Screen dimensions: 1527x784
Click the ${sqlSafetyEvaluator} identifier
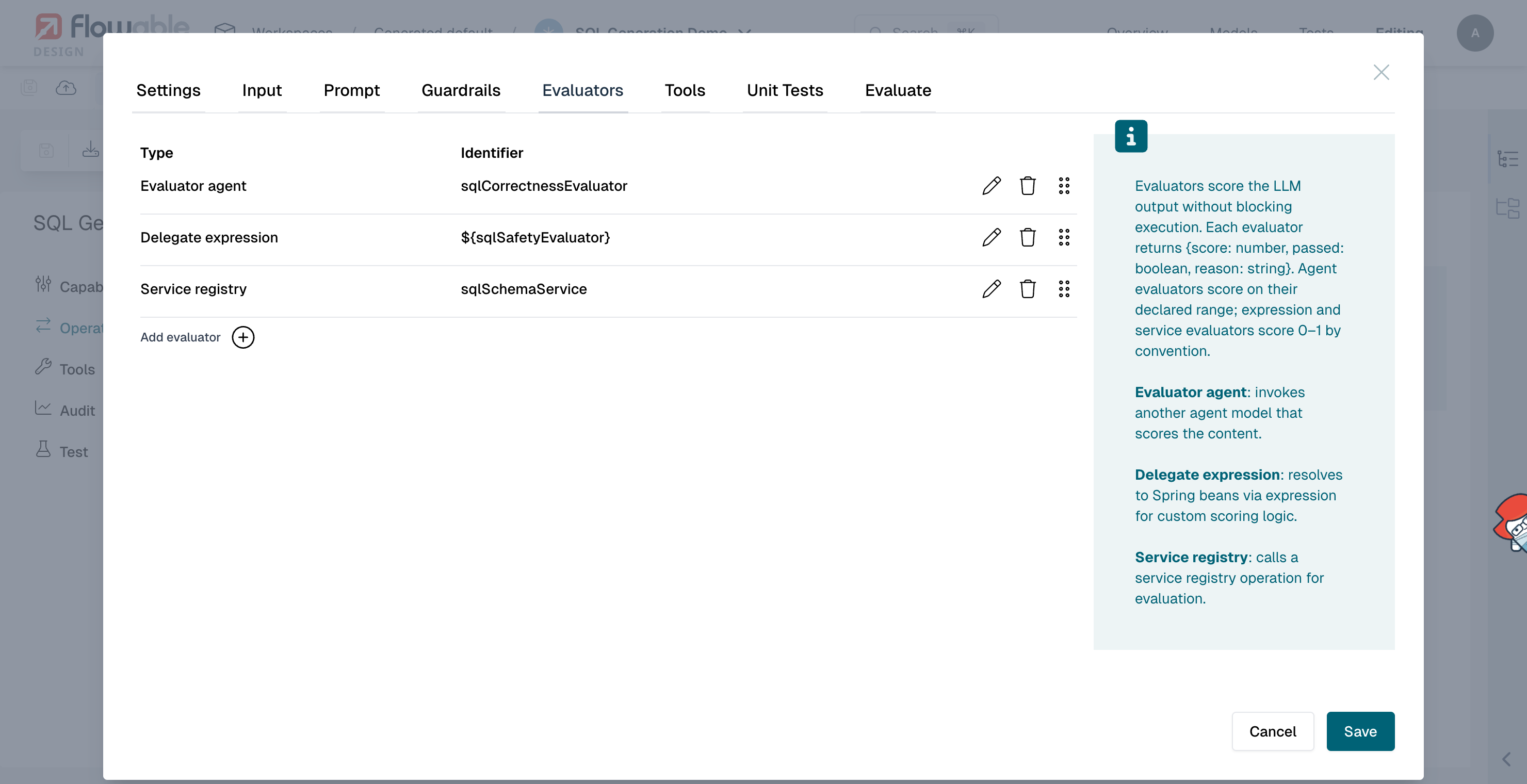535,238
